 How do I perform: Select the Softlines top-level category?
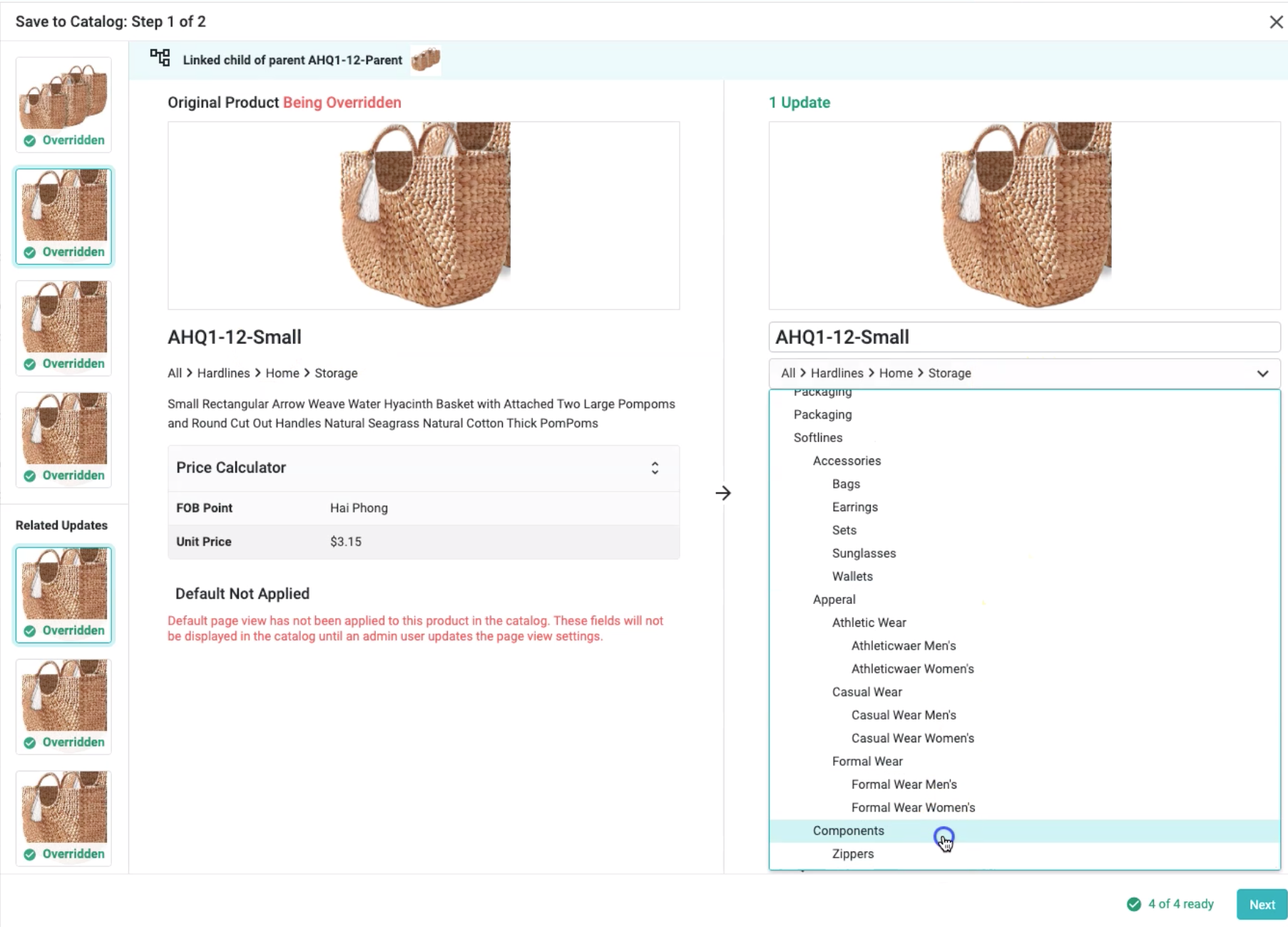[818, 438]
